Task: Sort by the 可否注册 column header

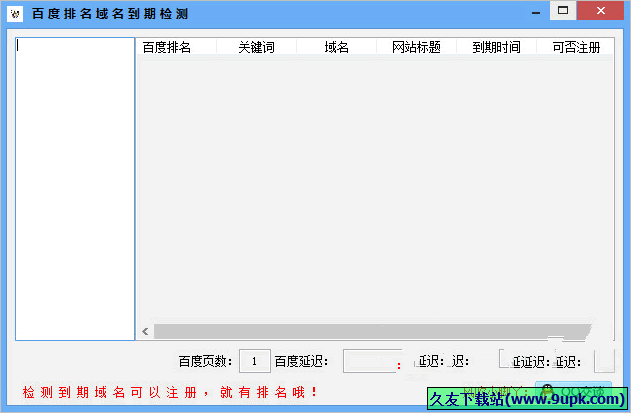Action: point(575,47)
